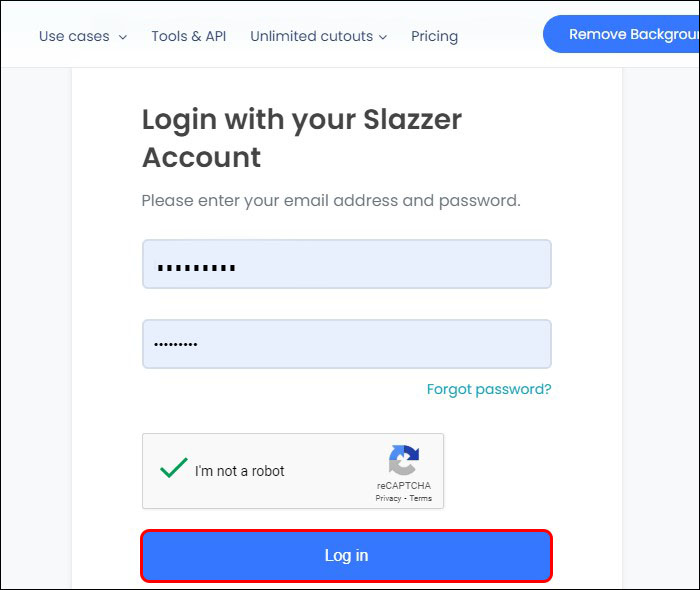Click the Login with your Slazzer Account heading
This screenshot has width=700, height=590.
[301, 138]
